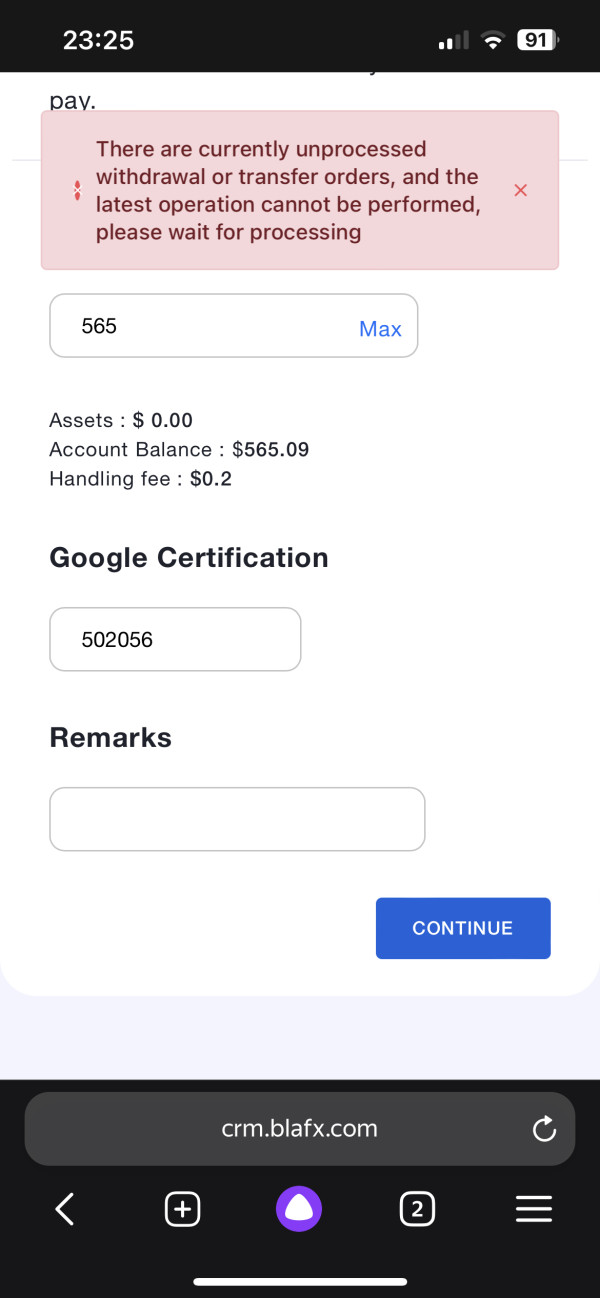600x1298 pixels.
Task: Open the browser hamburger menu
Action: point(534,1210)
